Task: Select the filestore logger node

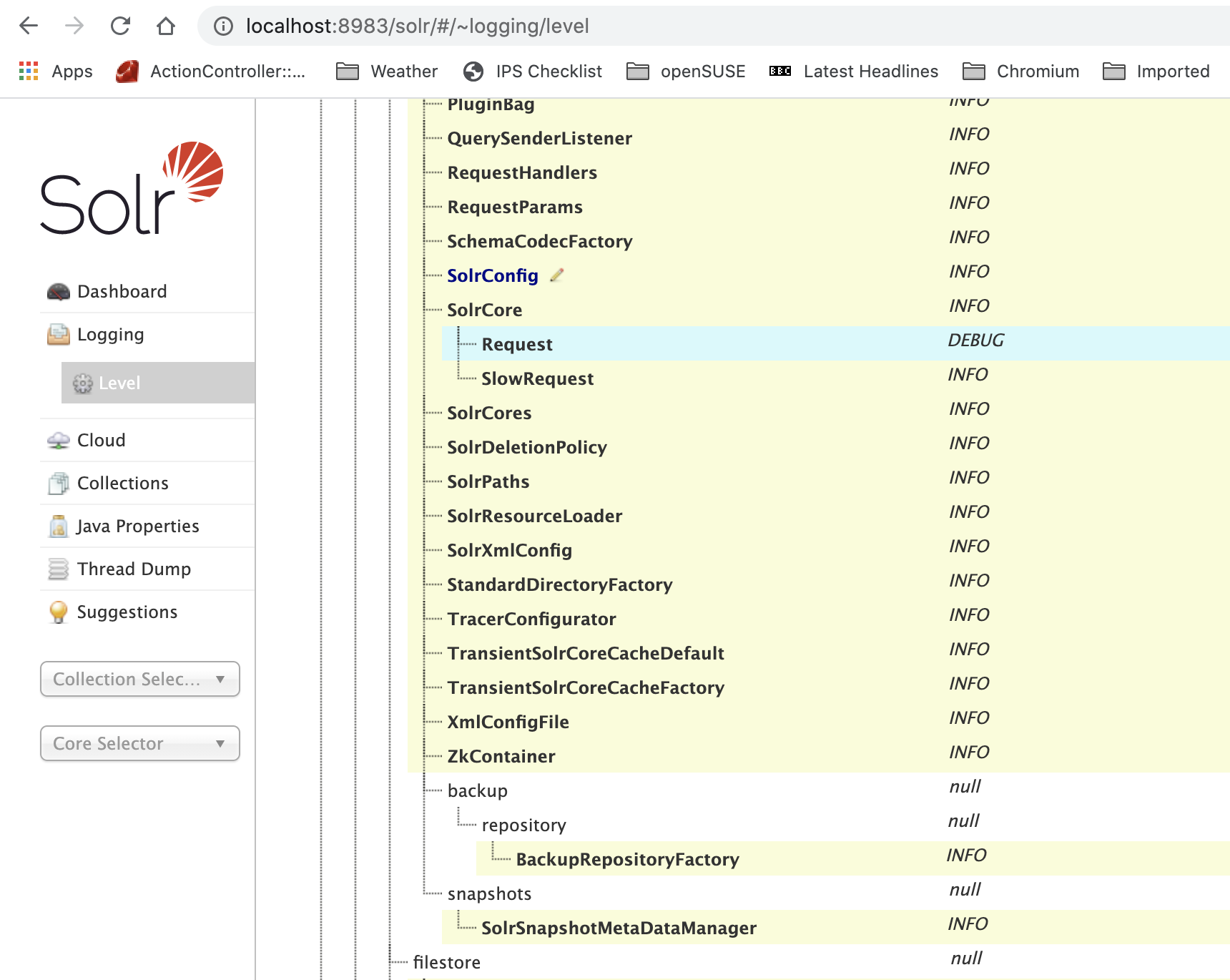Action: point(447,962)
